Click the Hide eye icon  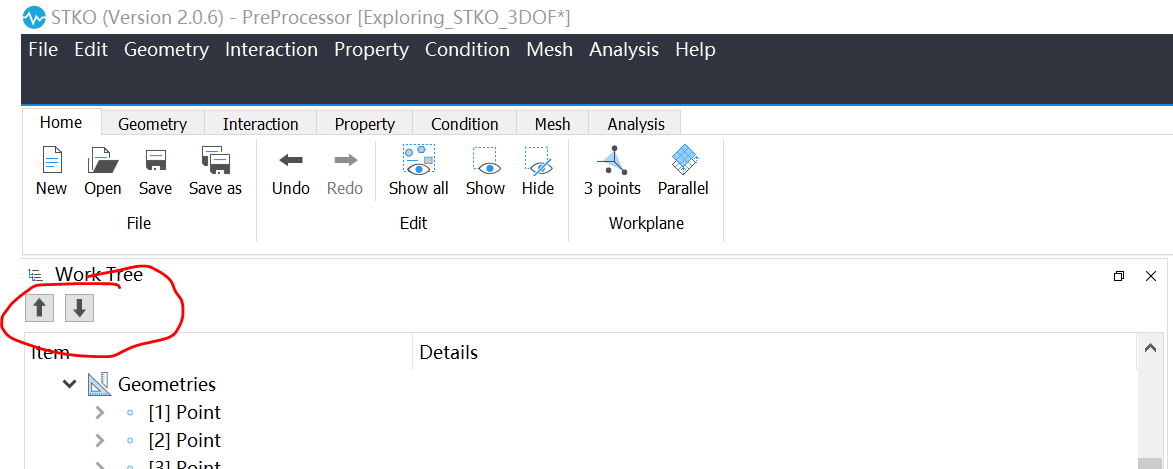538,159
